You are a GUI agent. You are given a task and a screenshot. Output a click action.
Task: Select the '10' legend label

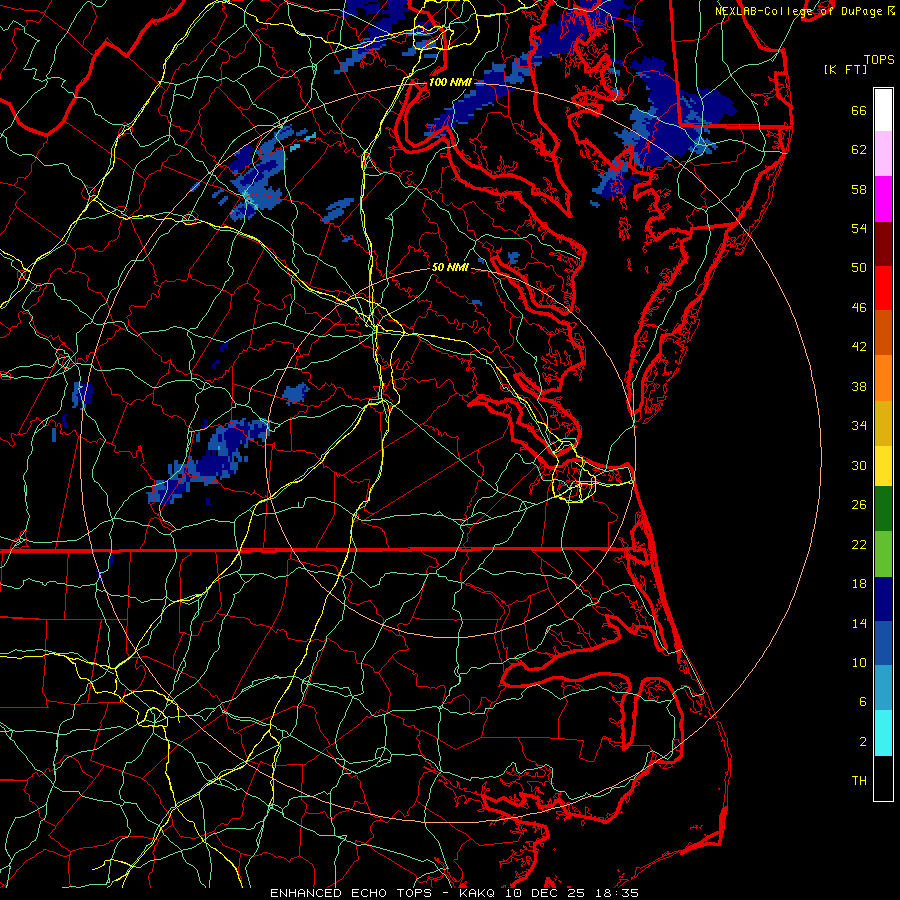pos(859,662)
